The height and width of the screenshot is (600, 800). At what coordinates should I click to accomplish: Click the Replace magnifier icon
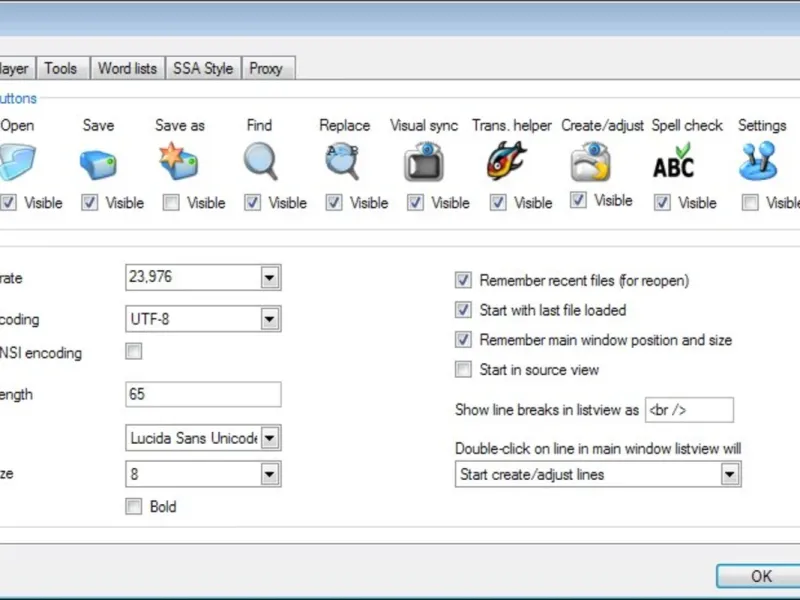click(342, 161)
